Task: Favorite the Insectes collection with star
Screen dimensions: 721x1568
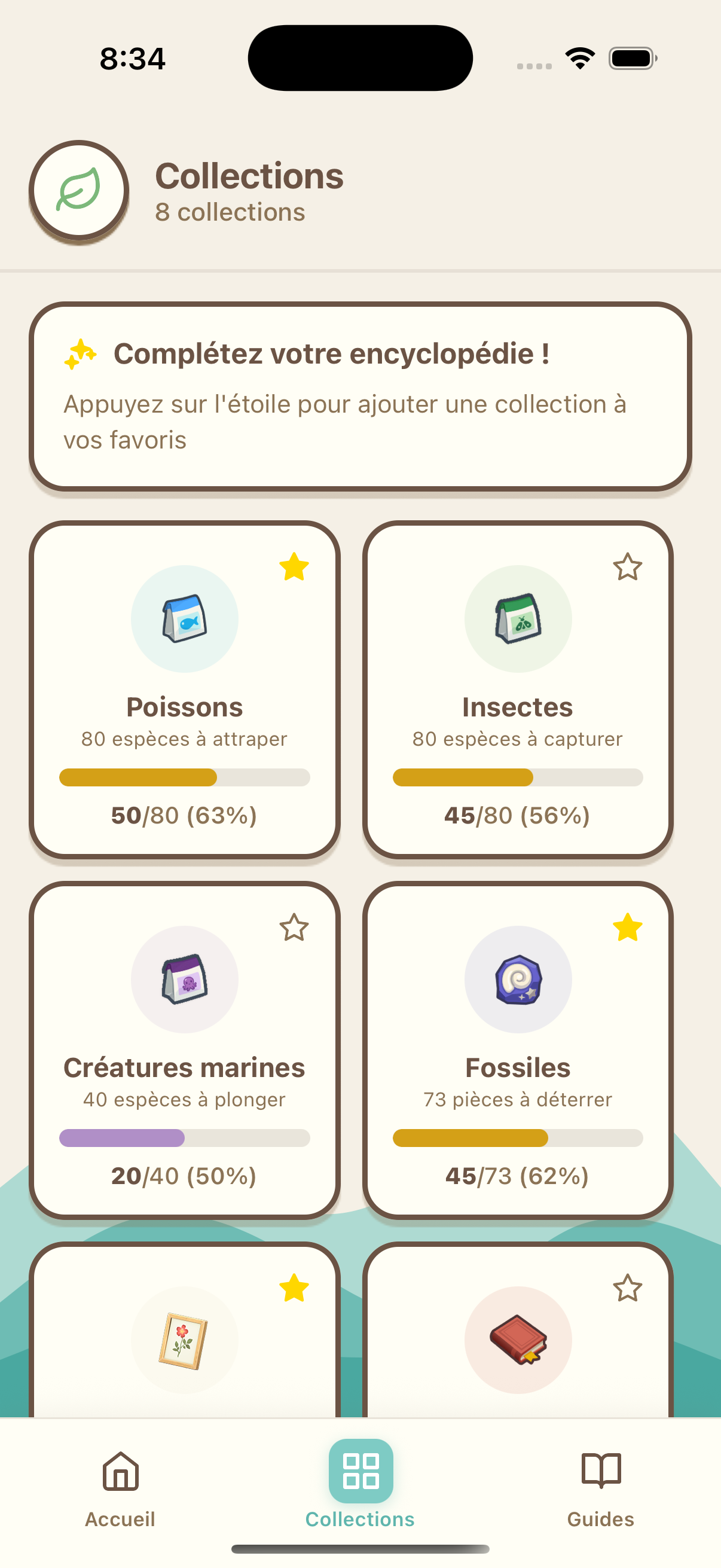Action: (627, 568)
